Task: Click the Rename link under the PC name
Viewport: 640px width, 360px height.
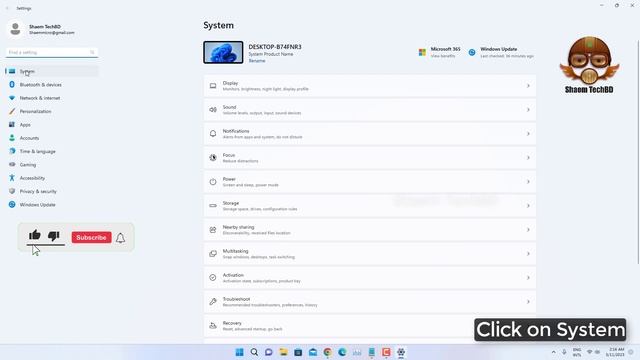Action: coord(257,61)
